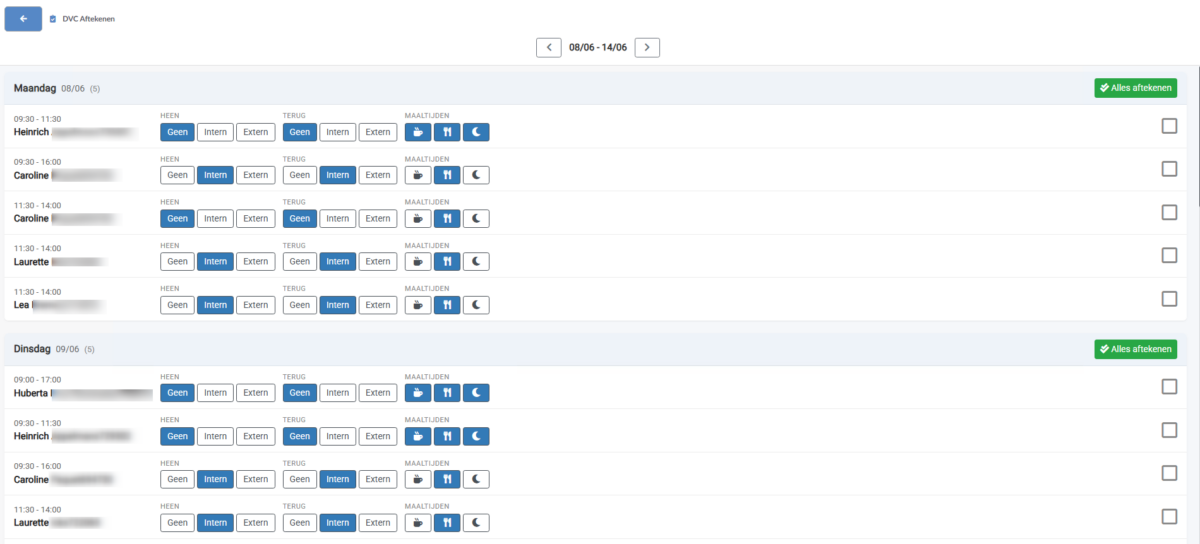Toggle dinner moon icon for Laurette on Maandag
1200x544 pixels.
coord(476,261)
